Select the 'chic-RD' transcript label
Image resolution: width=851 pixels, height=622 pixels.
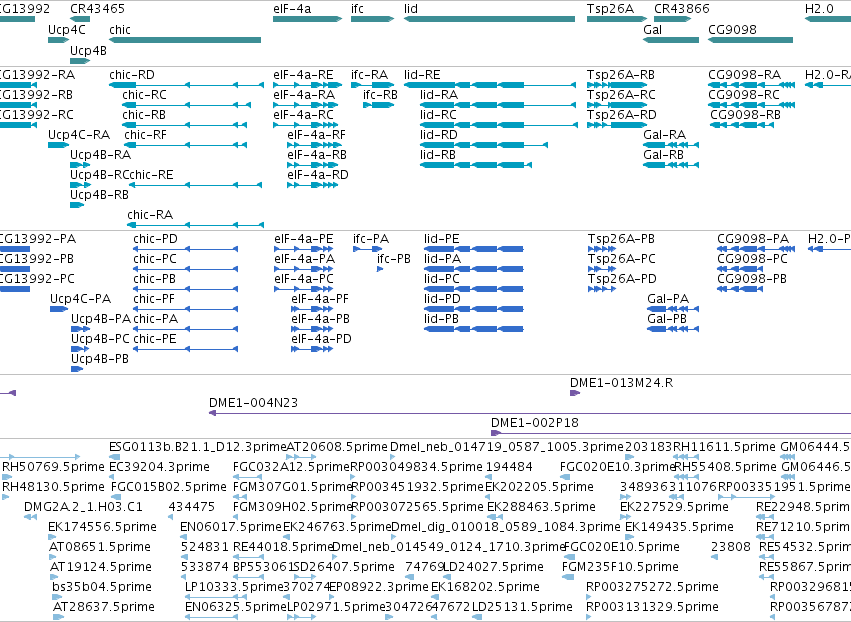[x=132, y=74]
